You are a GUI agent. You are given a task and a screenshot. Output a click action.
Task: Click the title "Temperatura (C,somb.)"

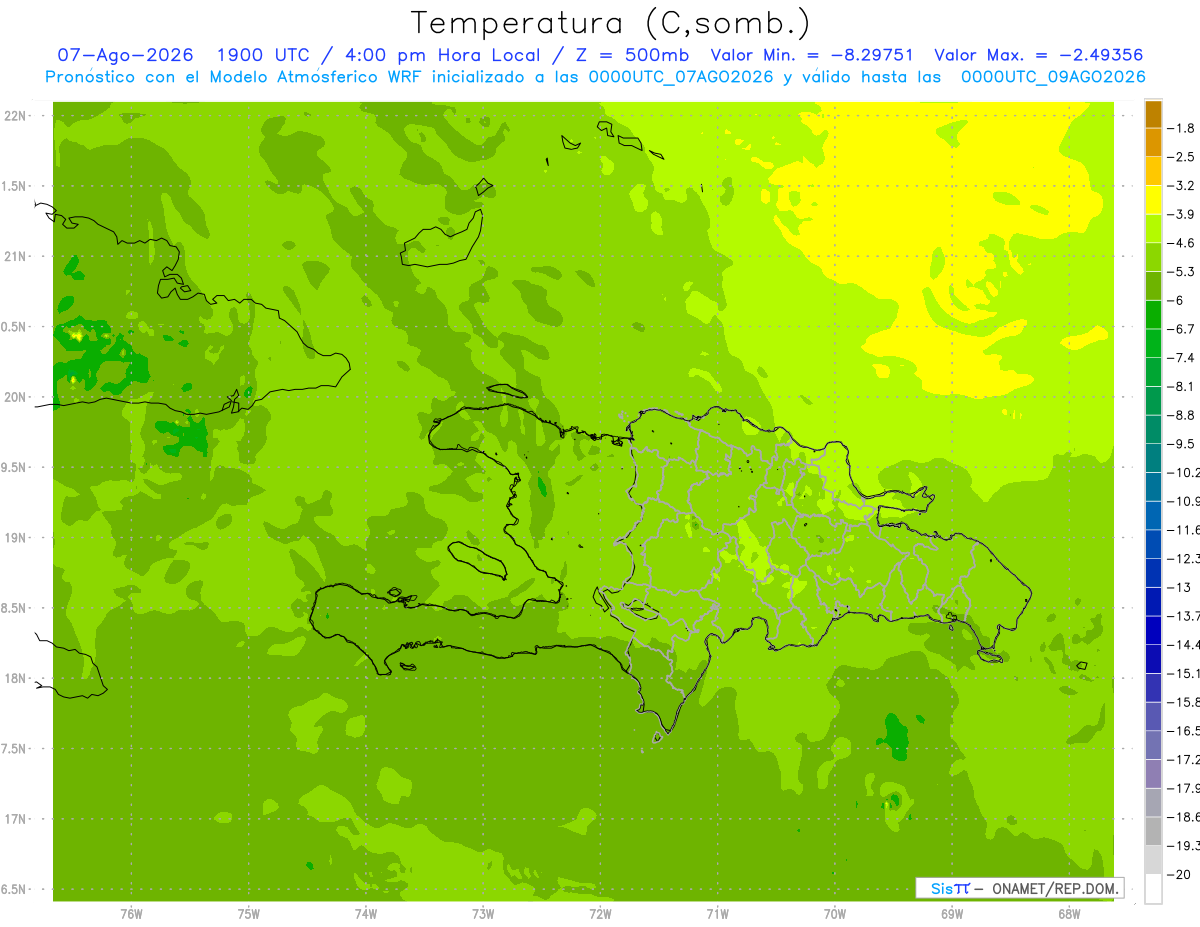611,23
